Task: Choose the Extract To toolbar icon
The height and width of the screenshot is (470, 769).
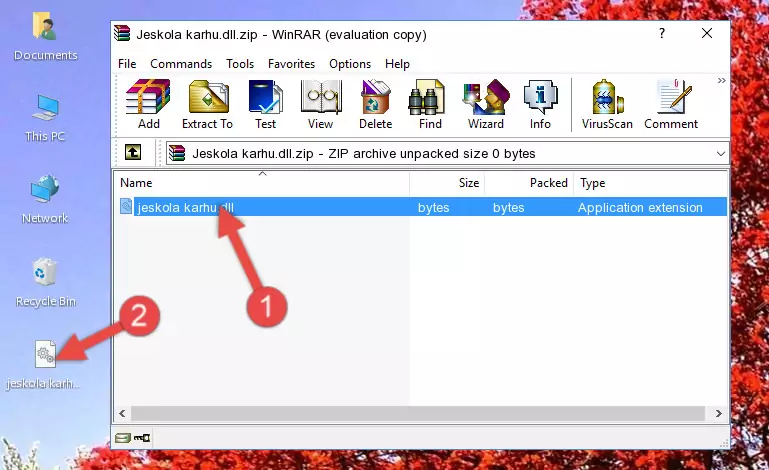Action: (207, 104)
